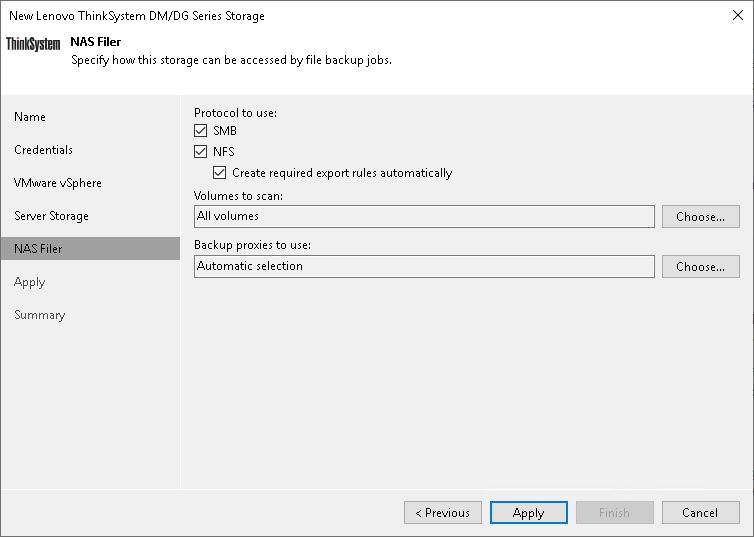Click the Apply button at bottom
The height and width of the screenshot is (537, 754).
[x=528, y=513]
